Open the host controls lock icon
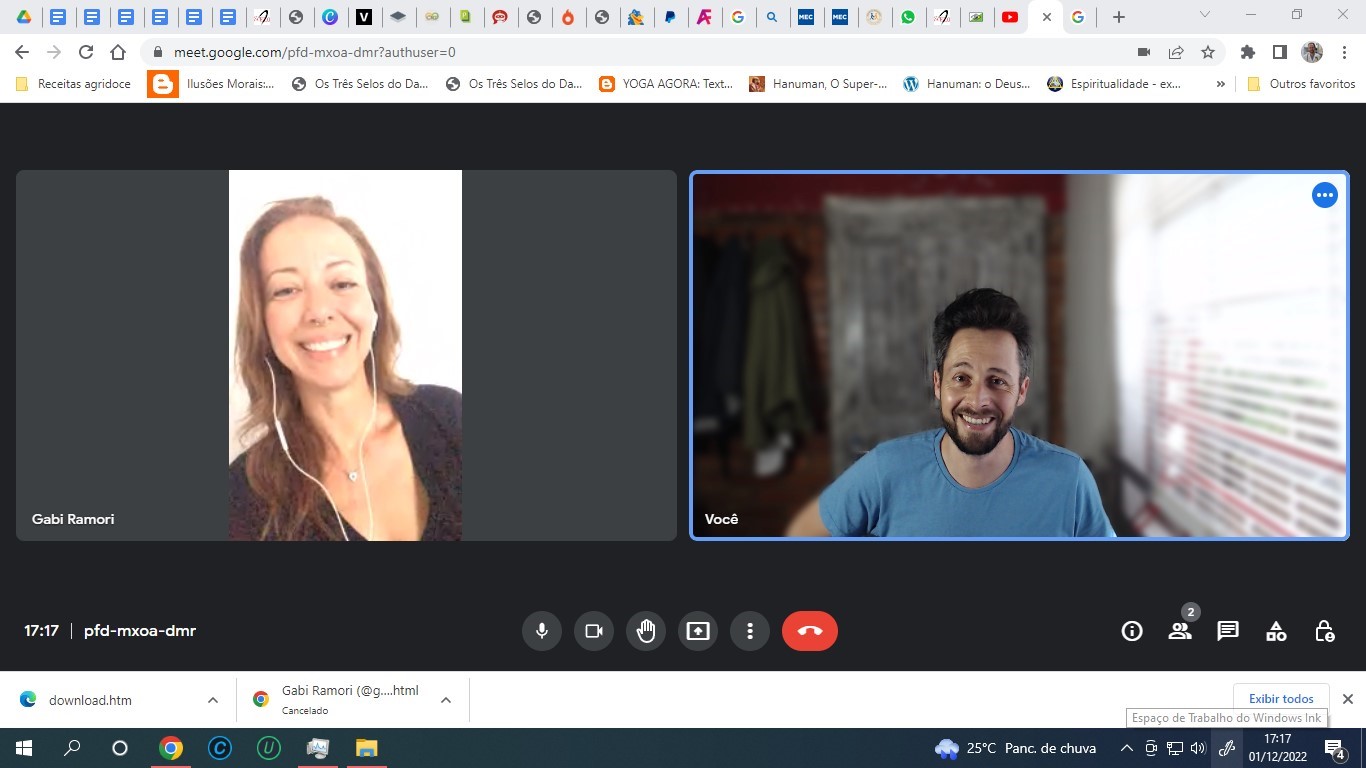The width and height of the screenshot is (1366, 768). (1324, 631)
